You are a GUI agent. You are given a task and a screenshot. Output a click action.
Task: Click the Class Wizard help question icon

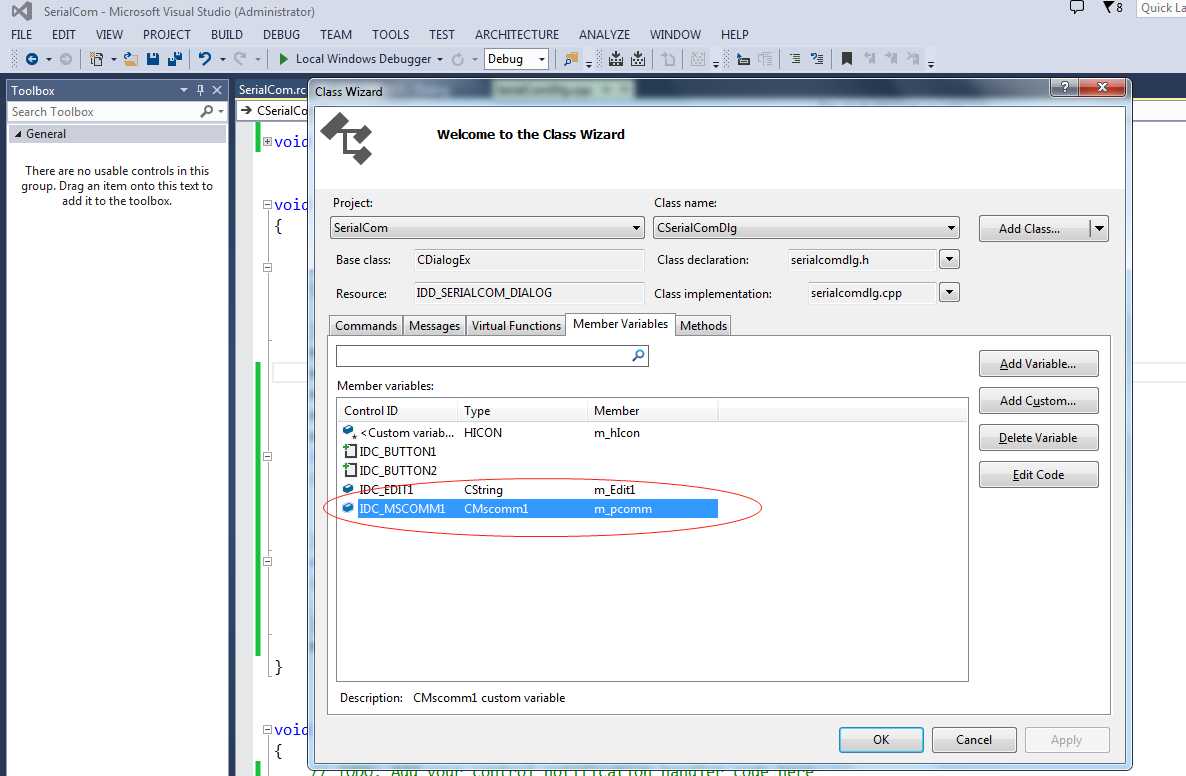point(1065,87)
